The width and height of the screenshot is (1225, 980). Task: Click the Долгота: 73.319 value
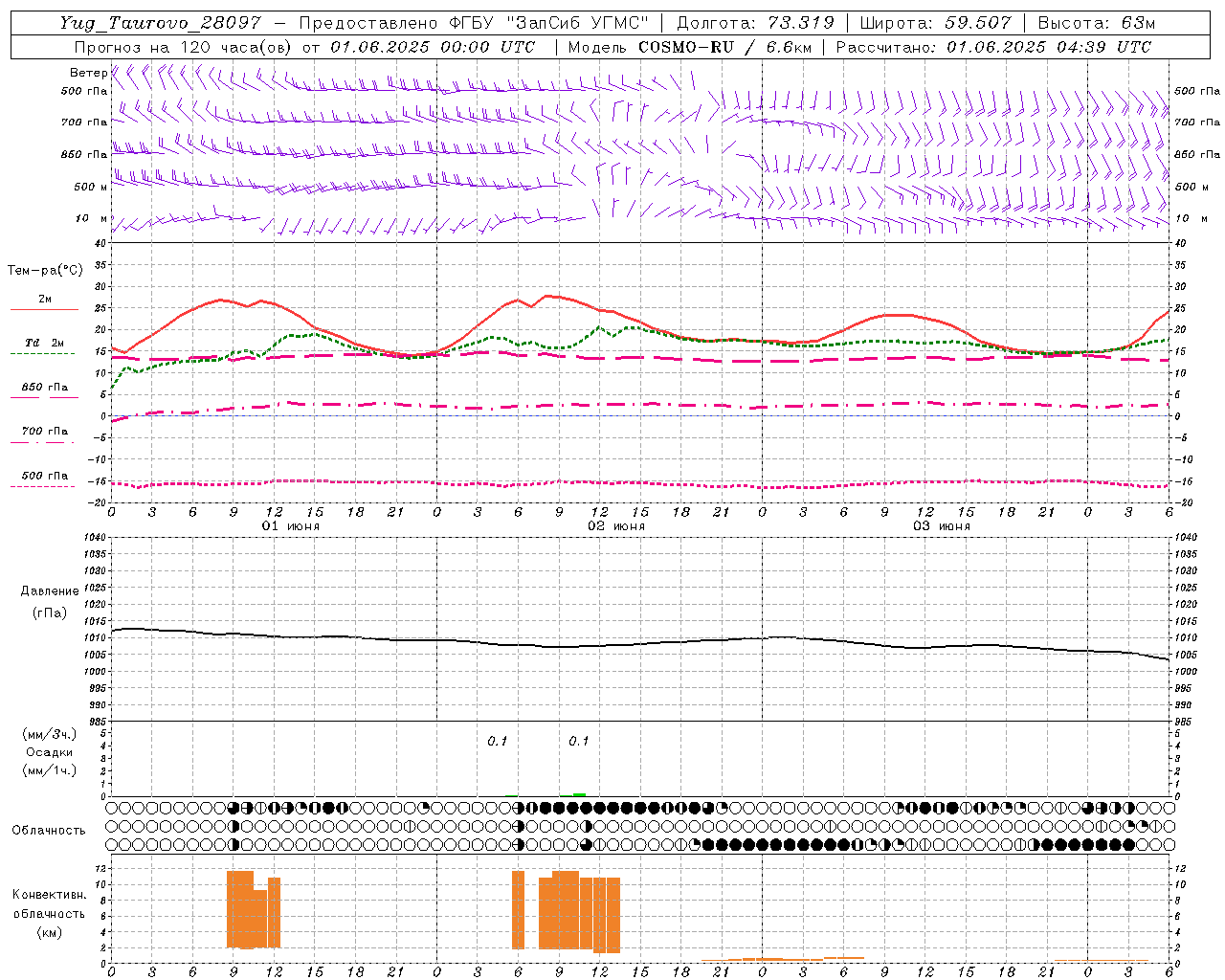755,23
